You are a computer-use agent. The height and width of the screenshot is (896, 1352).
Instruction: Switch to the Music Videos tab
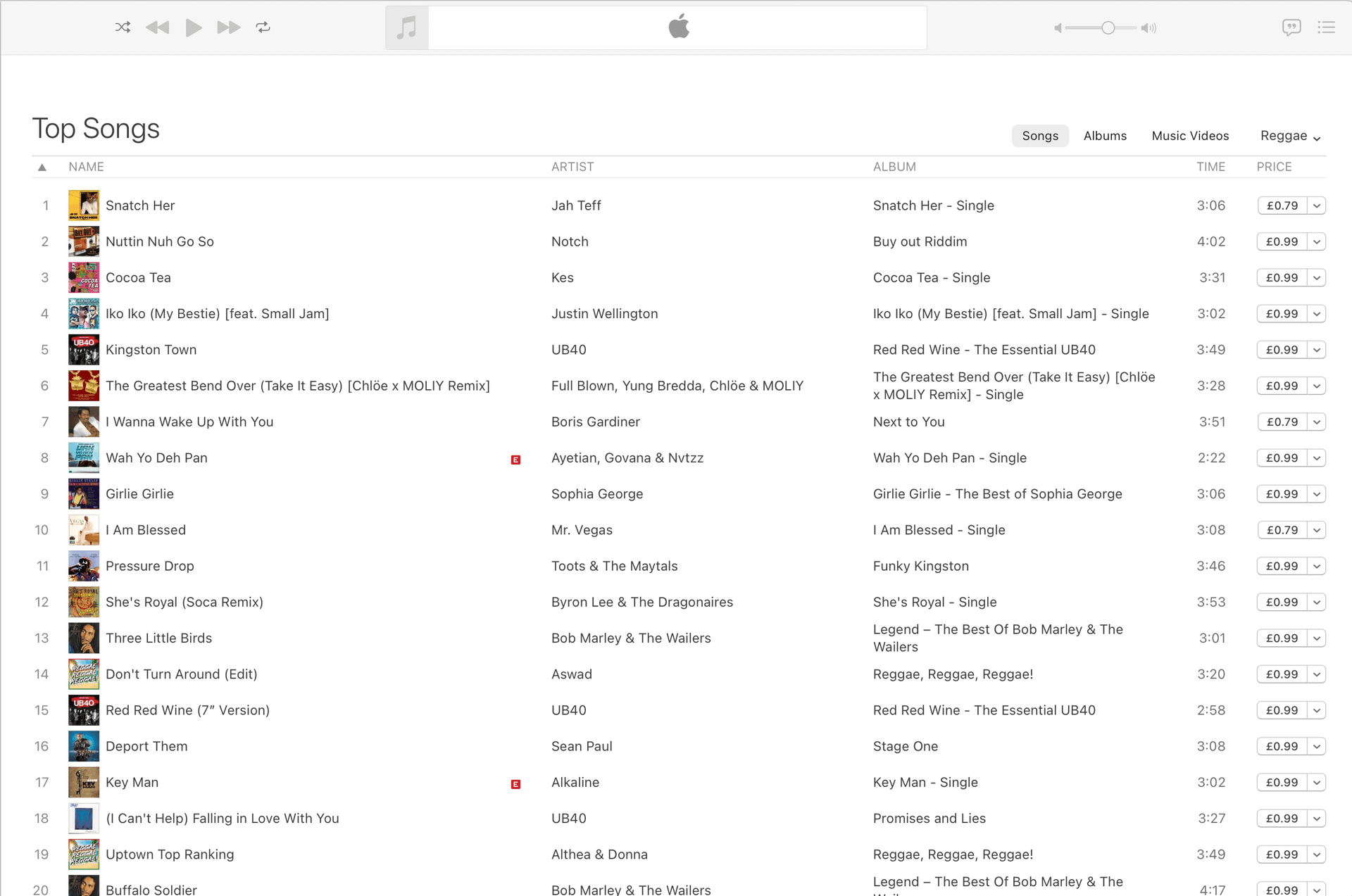tap(1190, 136)
